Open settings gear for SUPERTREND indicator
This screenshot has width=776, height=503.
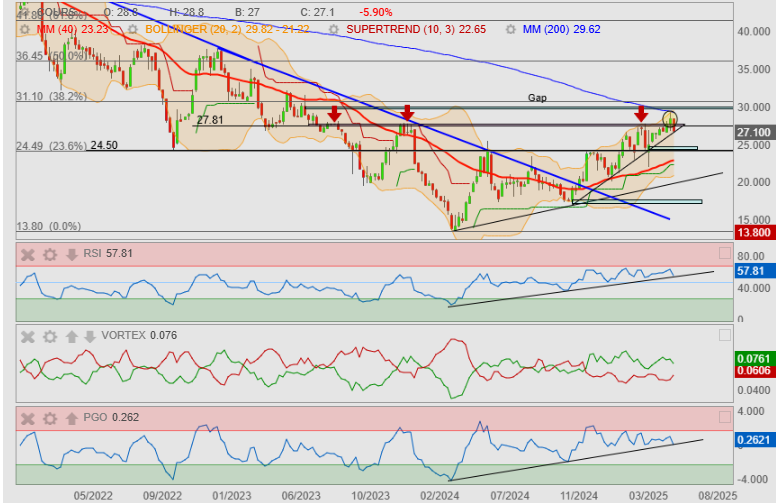pyautogui.click(x=334, y=29)
